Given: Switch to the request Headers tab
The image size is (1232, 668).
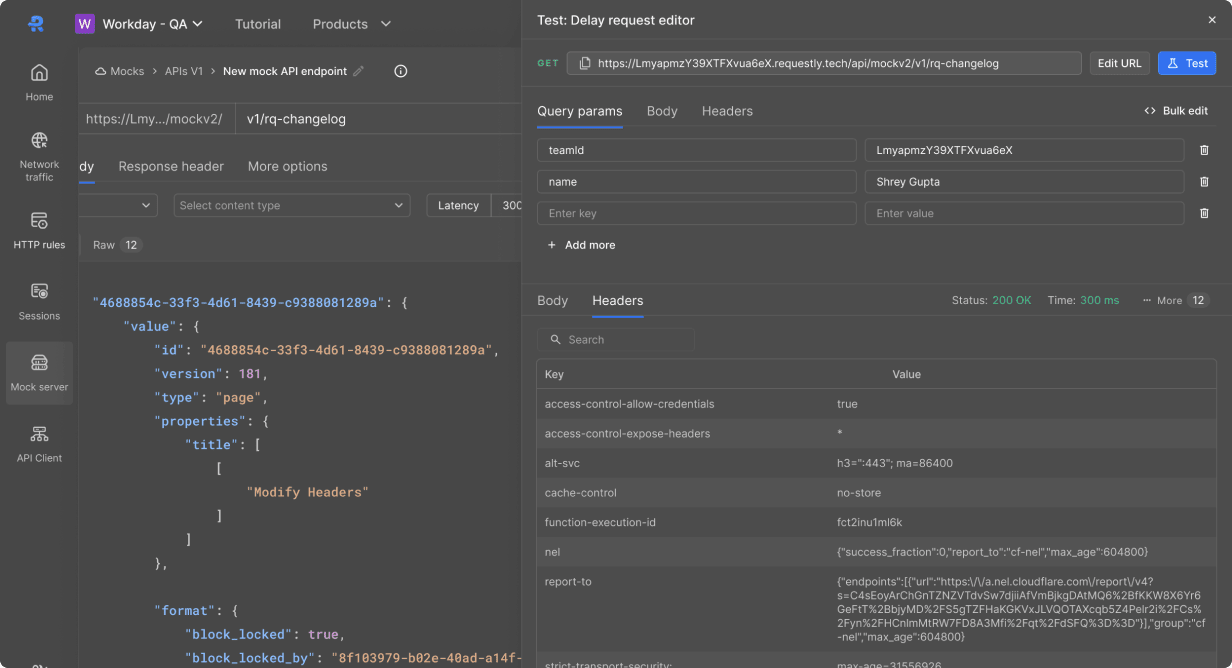Looking at the screenshot, I should [x=727, y=111].
